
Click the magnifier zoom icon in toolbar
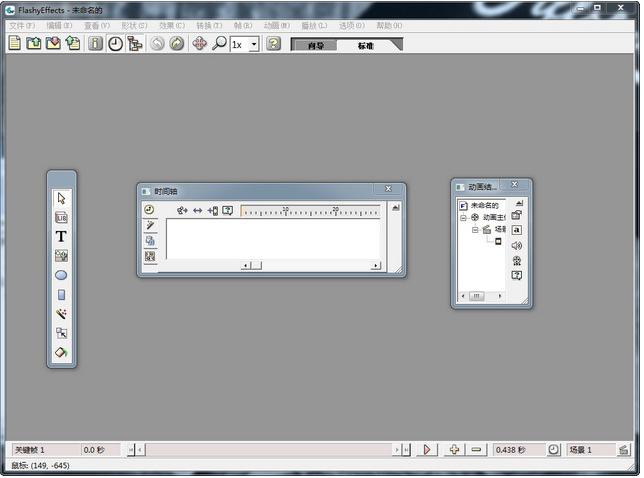[219, 44]
